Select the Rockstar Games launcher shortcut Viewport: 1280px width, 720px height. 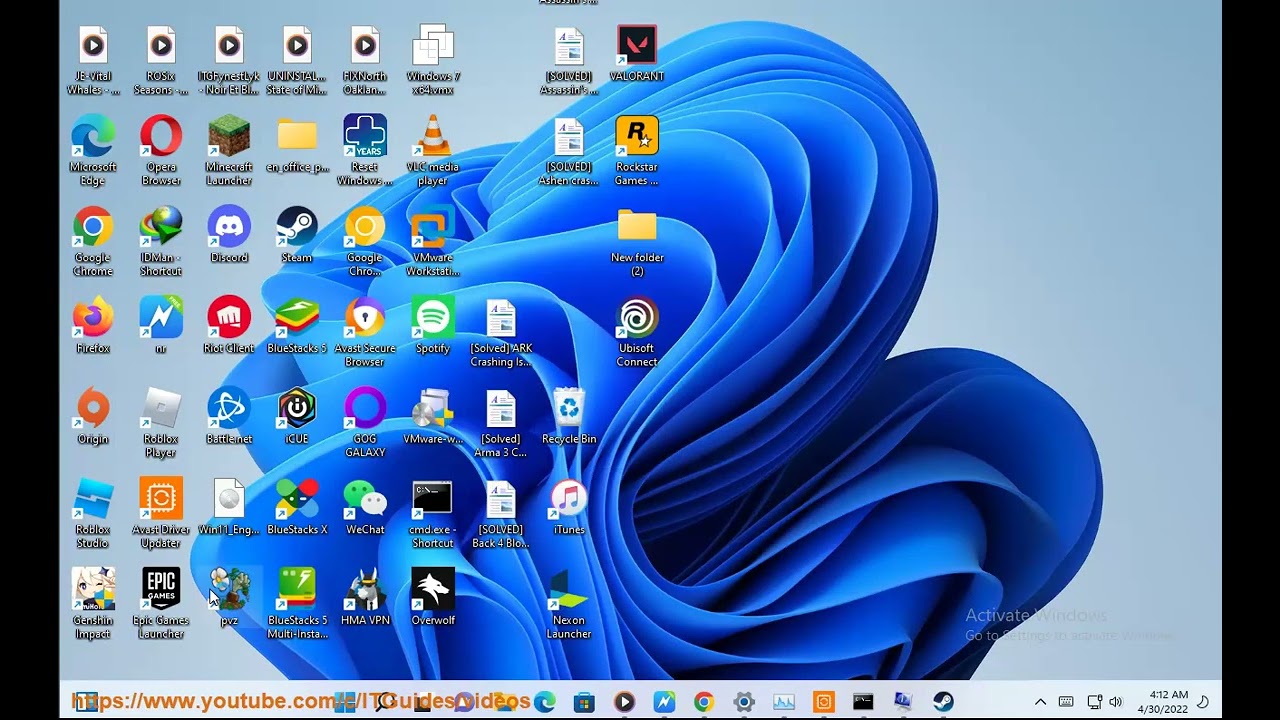pos(637,151)
